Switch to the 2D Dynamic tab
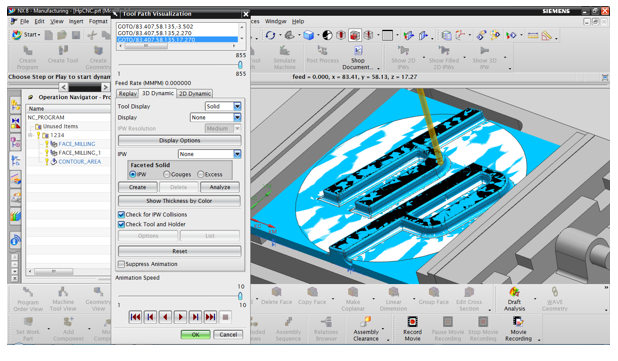The width and height of the screenshot is (618, 361). (195, 94)
